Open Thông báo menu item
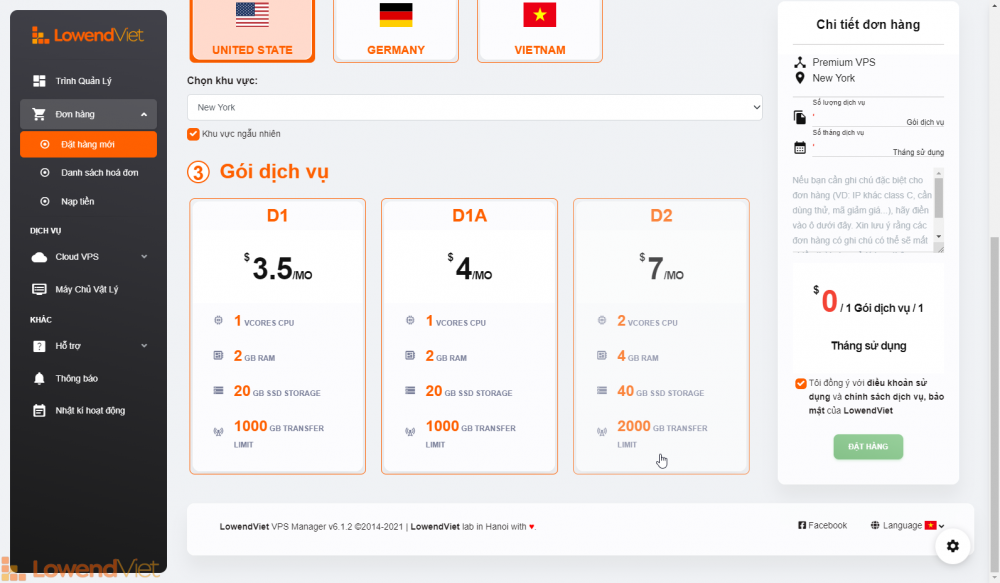1000x583 pixels. [88, 378]
